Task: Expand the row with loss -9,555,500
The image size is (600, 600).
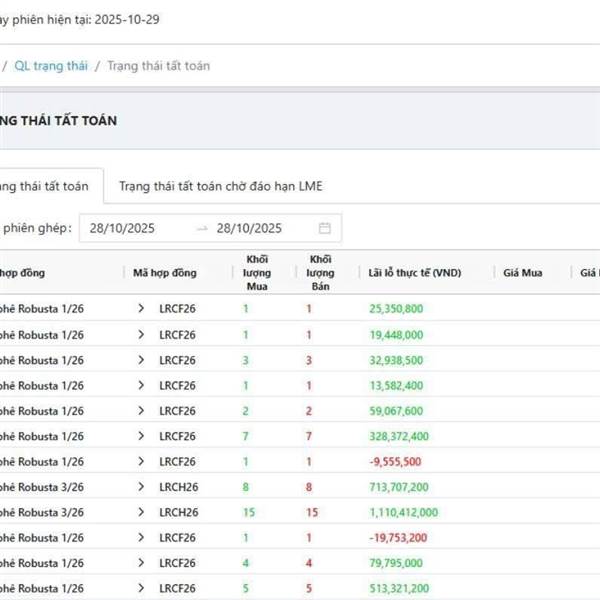Action: coord(141,462)
